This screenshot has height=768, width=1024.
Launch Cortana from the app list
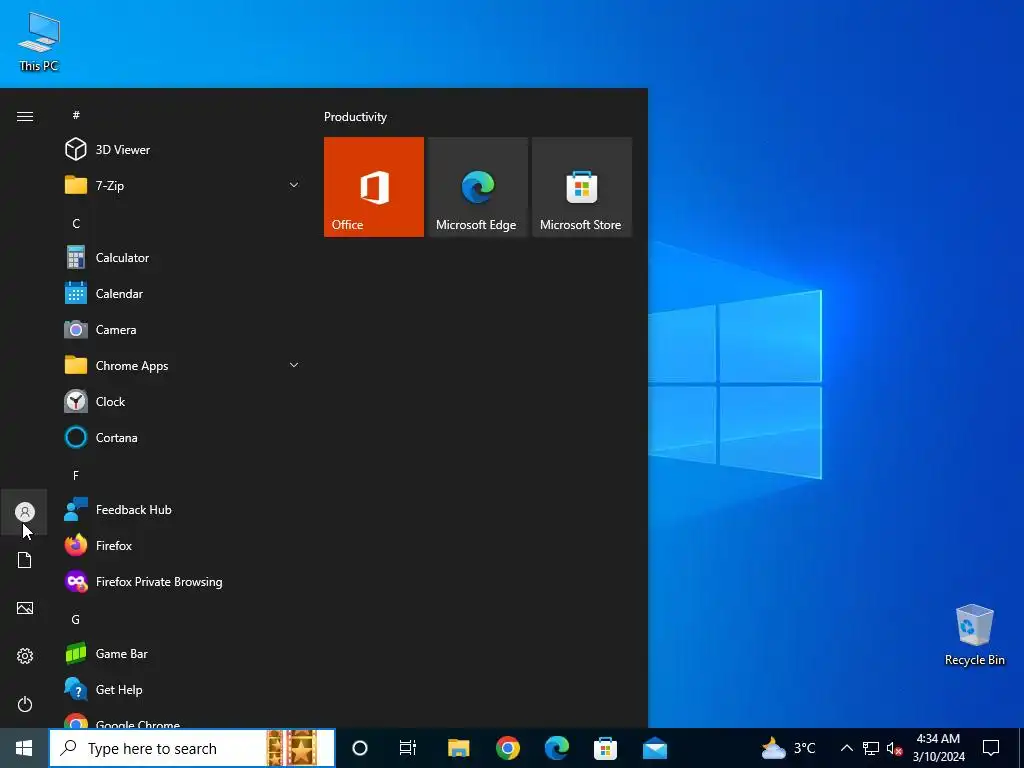(182, 438)
